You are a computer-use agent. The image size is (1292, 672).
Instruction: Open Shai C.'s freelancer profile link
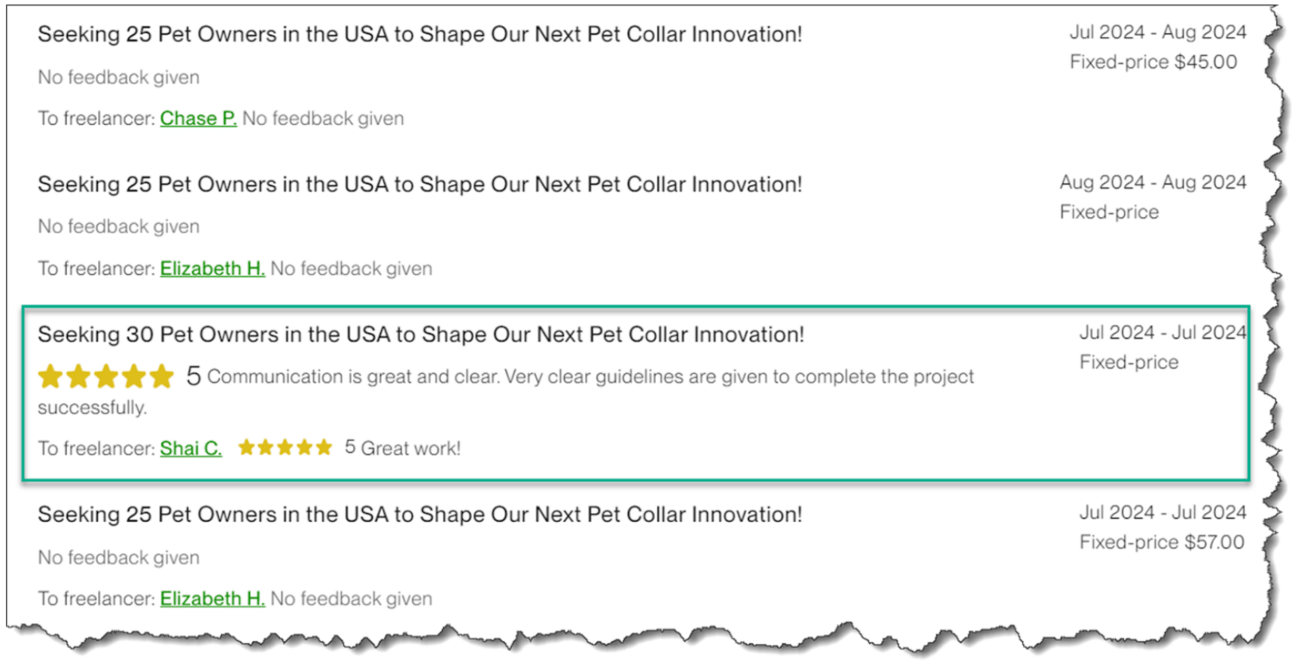tap(191, 449)
